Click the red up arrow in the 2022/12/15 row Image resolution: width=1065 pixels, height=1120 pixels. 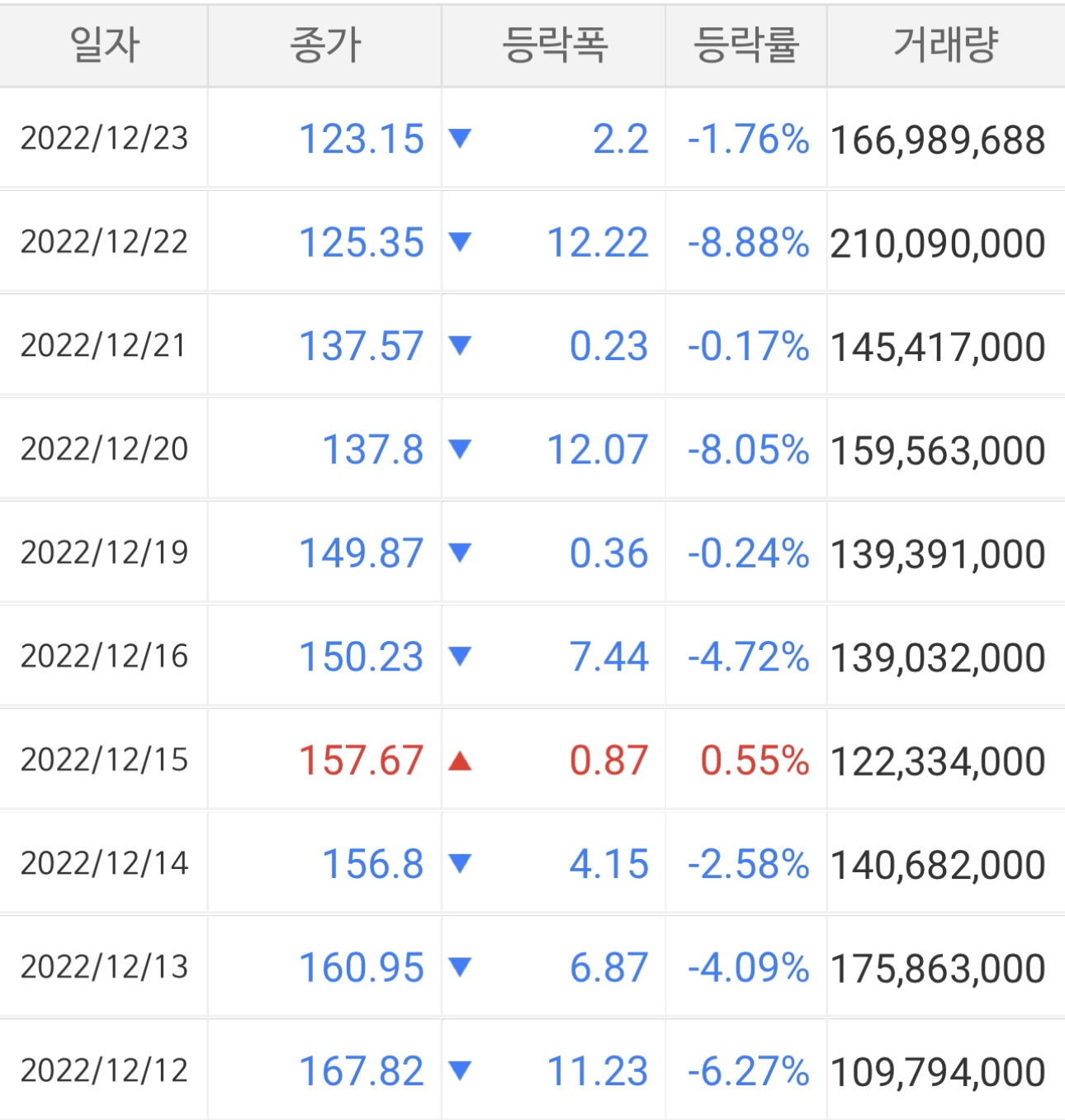(x=460, y=760)
